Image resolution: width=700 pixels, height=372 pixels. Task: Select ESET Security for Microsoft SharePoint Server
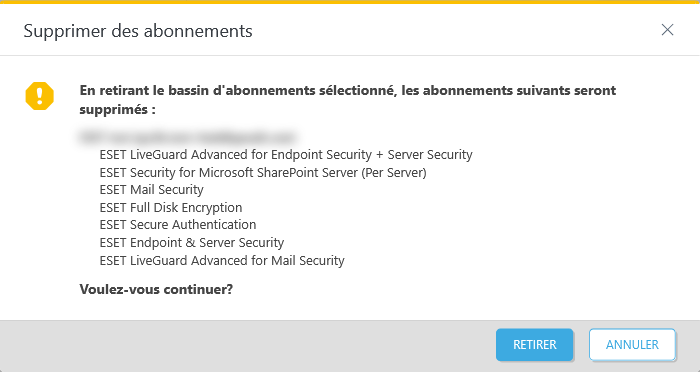point(263,172)
